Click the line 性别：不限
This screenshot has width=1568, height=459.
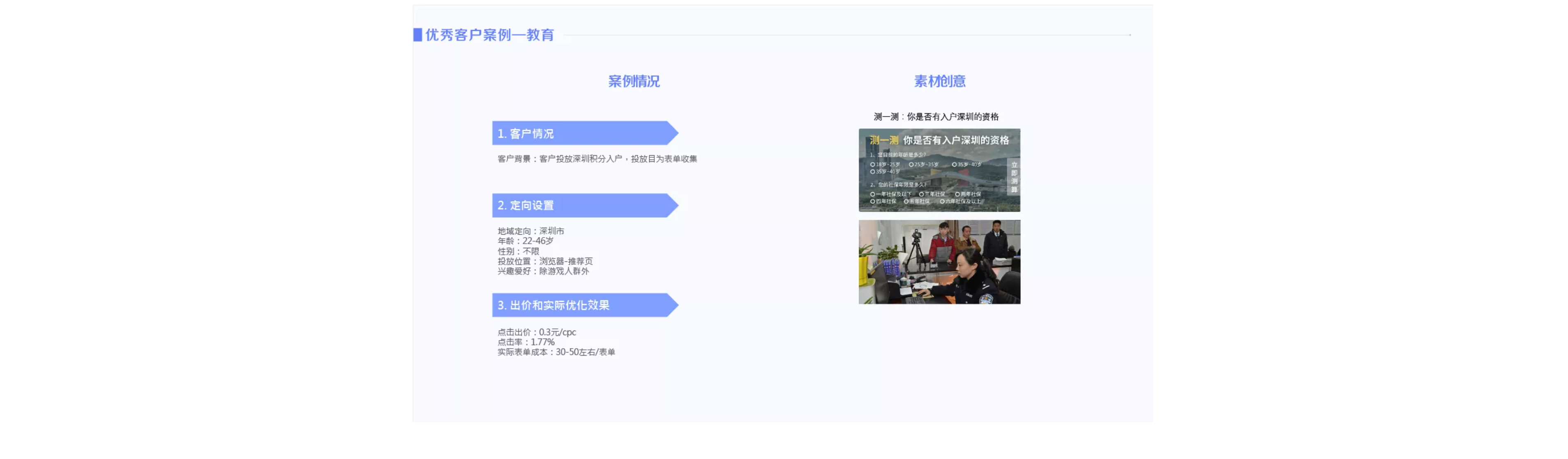click(x=518, y=252)
